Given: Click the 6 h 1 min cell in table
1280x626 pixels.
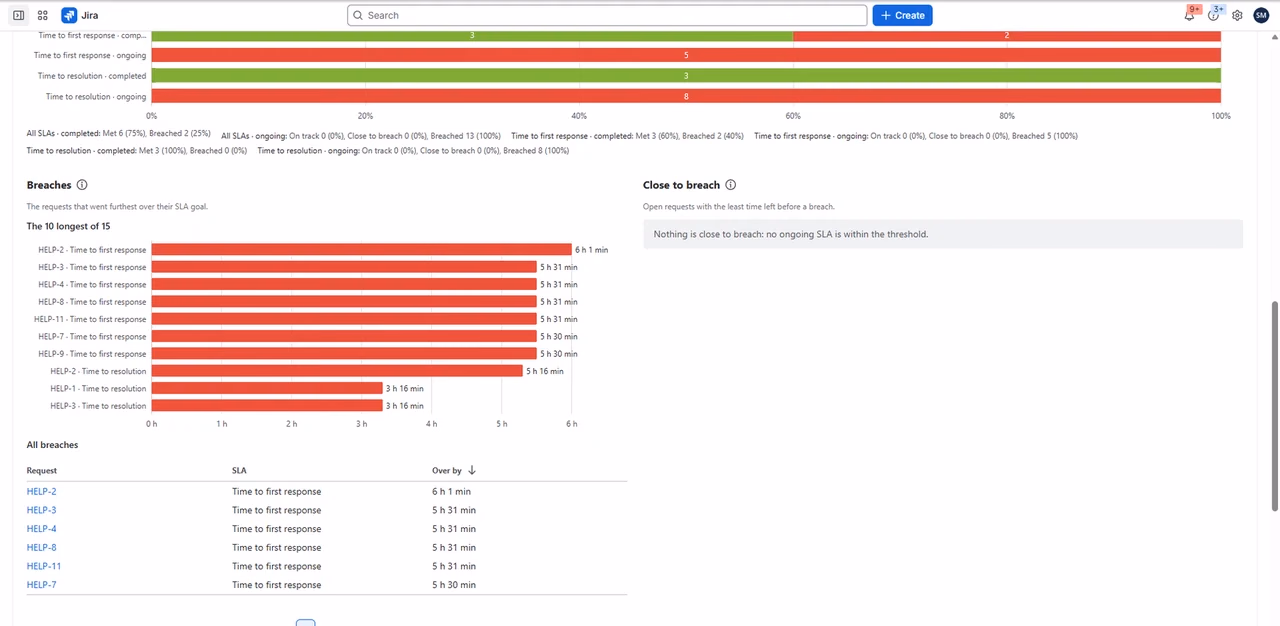Looking at the screenshot, I should pos(451,492).
